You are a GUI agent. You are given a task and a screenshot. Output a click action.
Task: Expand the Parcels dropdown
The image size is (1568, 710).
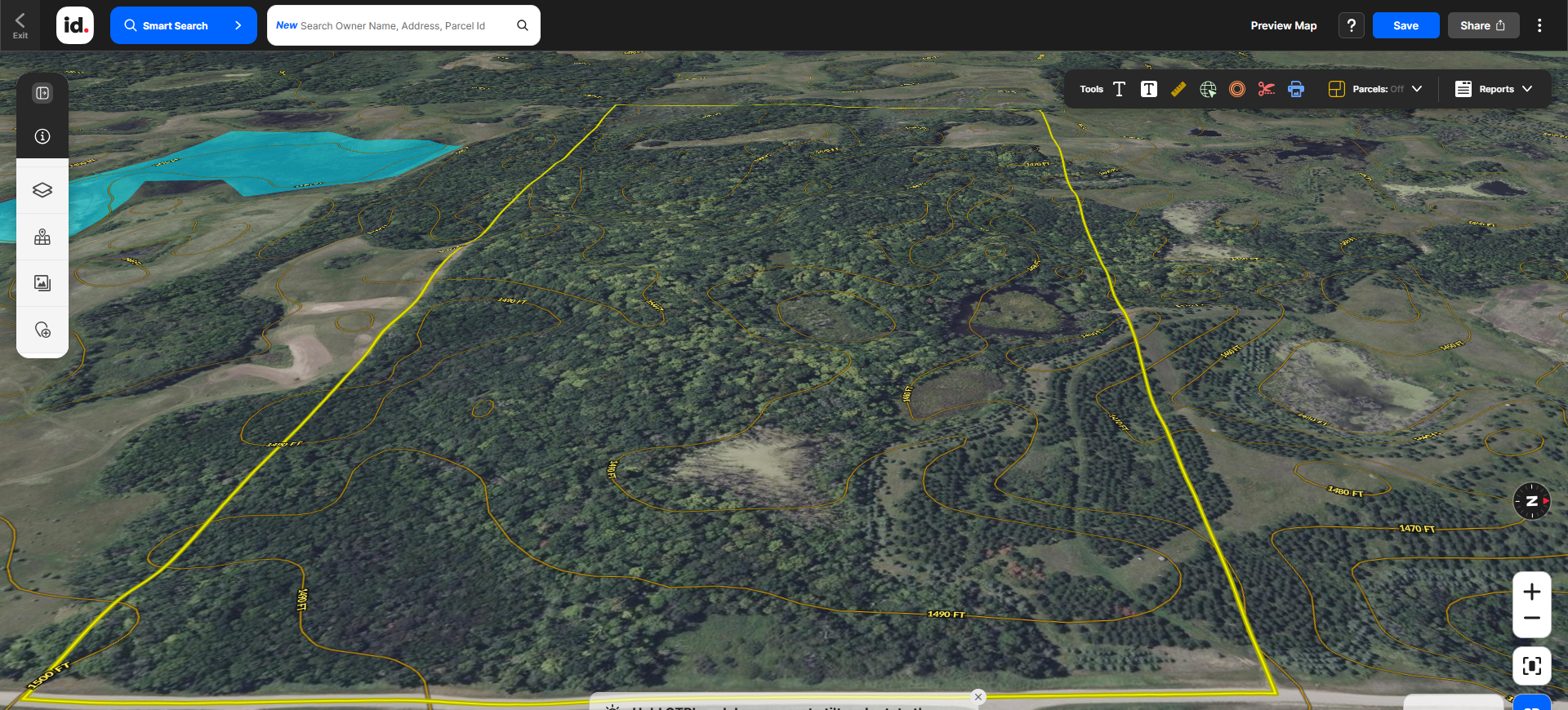pyautogui.click(x=1376, y=89)
